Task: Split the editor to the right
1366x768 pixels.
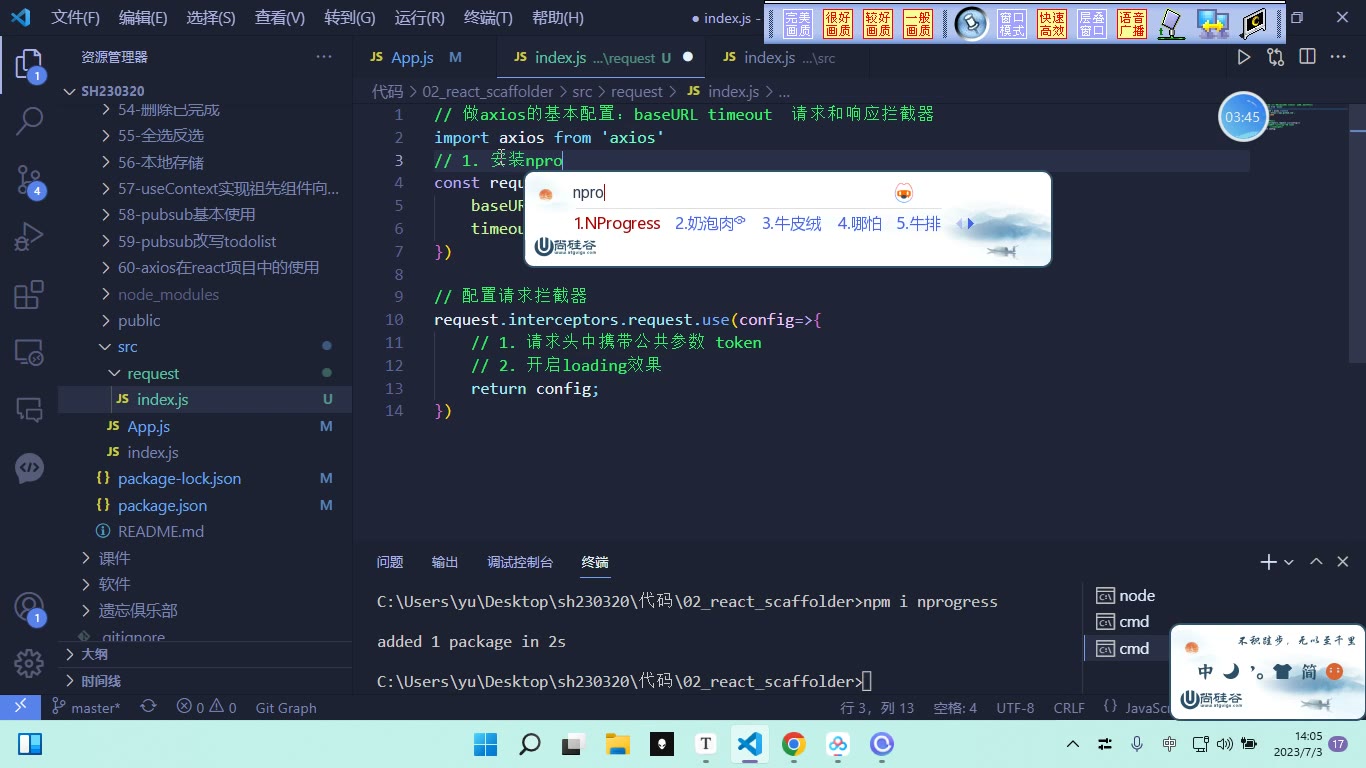Action: pyautogui.click(x=1307, y=58)
